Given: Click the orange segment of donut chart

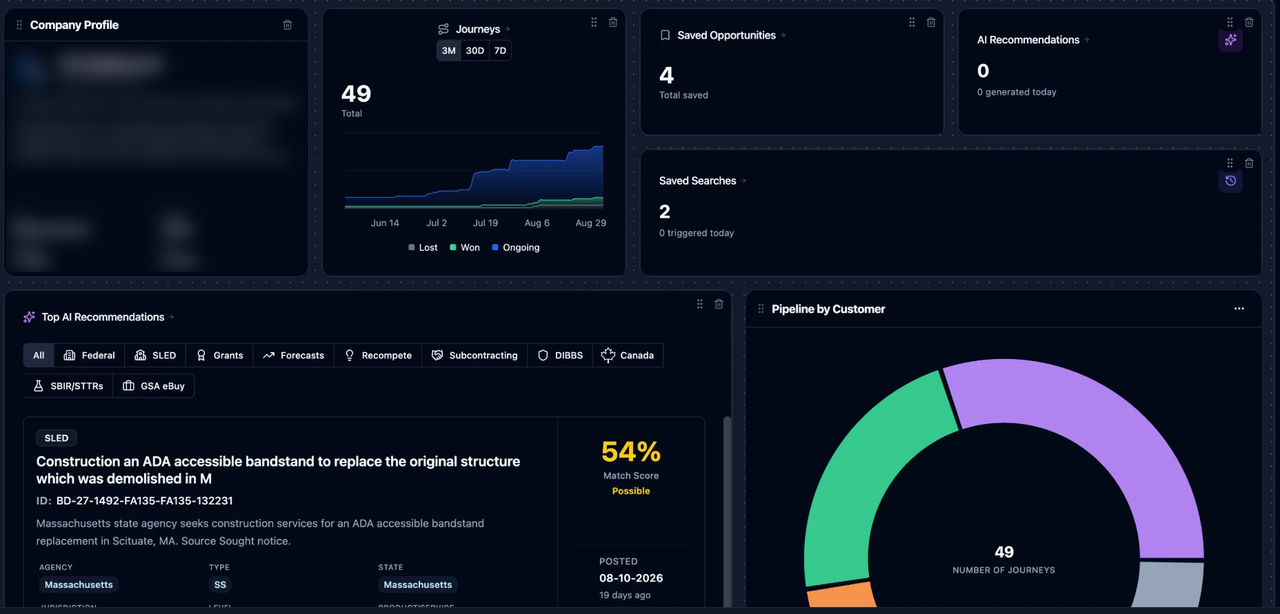Looking at the screenshot, I should 842,597.
